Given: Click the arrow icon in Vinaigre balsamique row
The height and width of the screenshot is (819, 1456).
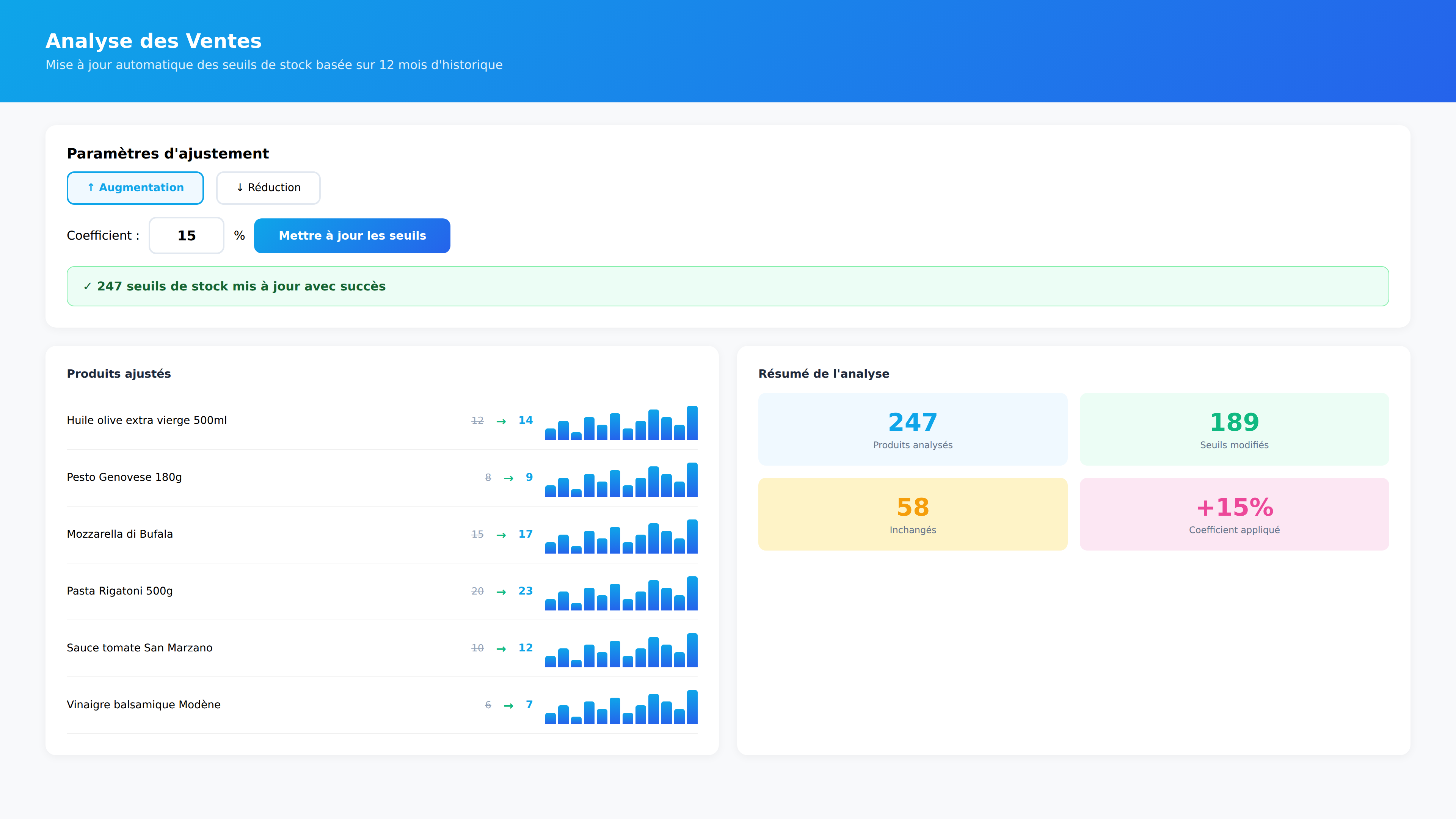Looking at the screenshot, I should coord(508,705).
